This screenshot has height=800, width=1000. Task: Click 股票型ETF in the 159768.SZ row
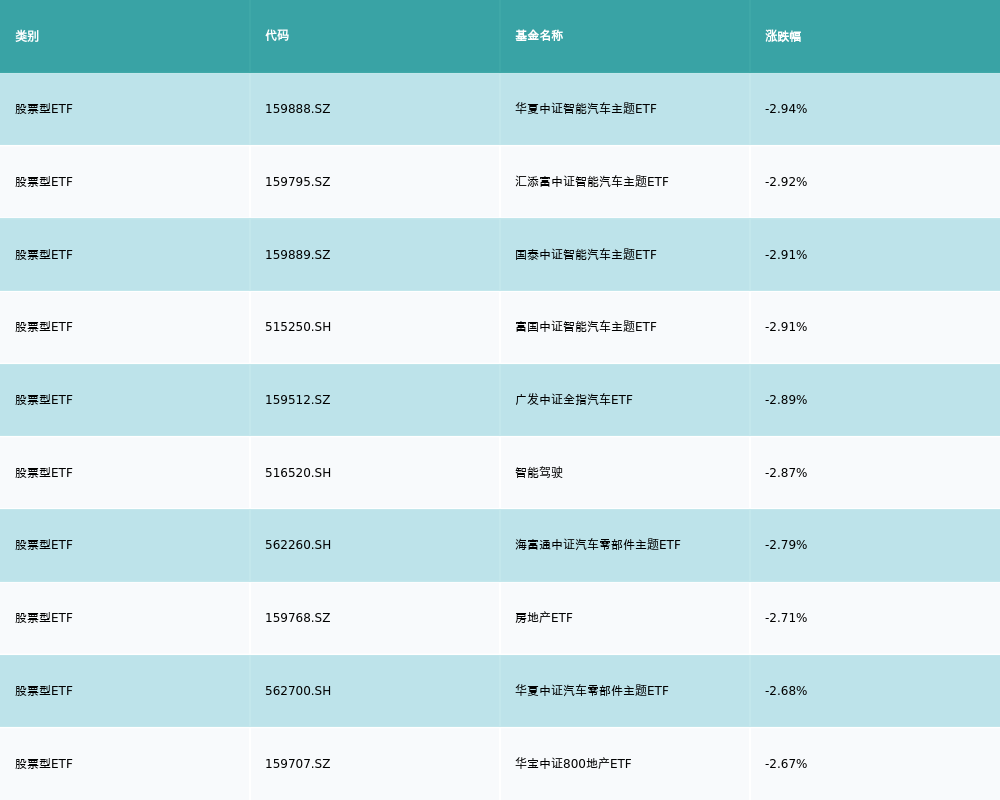tap(44, 618)
